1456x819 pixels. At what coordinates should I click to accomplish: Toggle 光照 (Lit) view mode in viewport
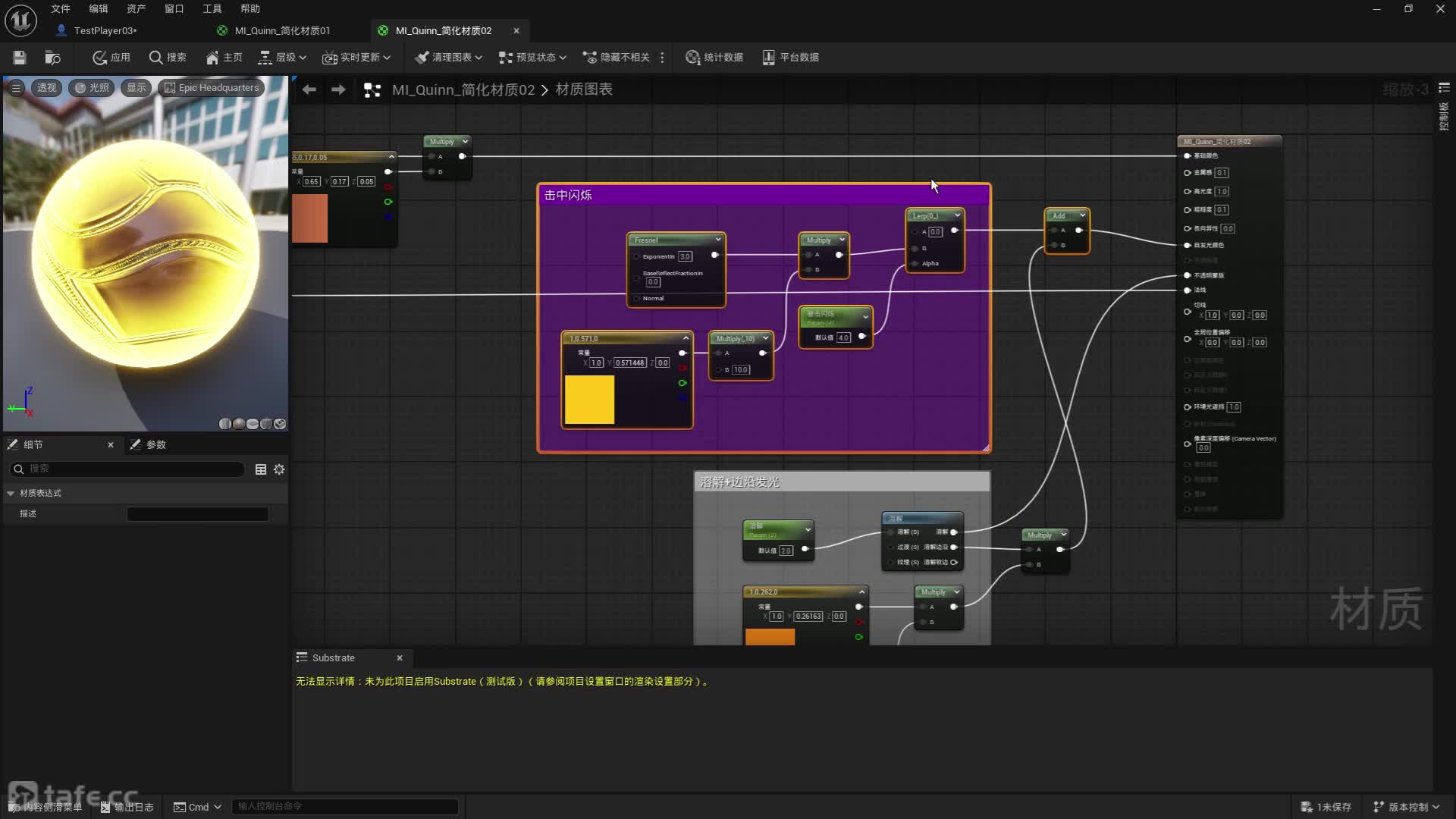pyautogui.click(x=91, y=87)
